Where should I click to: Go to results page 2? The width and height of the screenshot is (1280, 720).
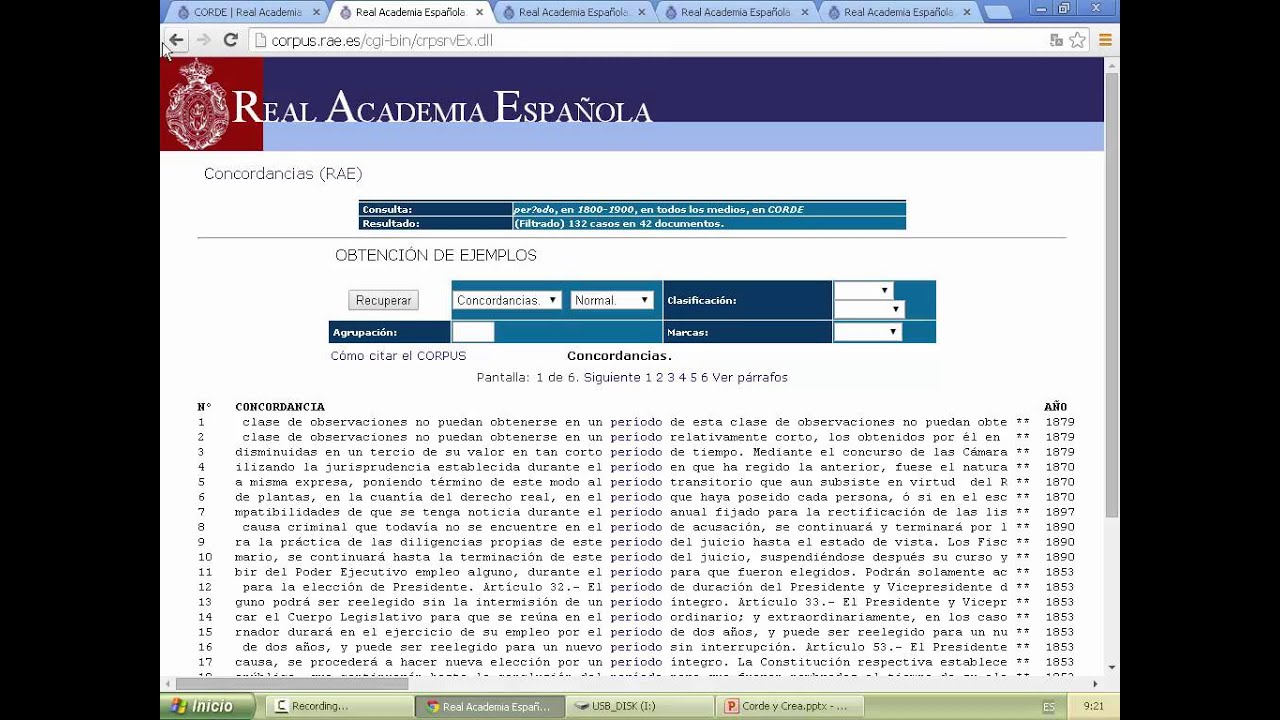tap(659, 378)
